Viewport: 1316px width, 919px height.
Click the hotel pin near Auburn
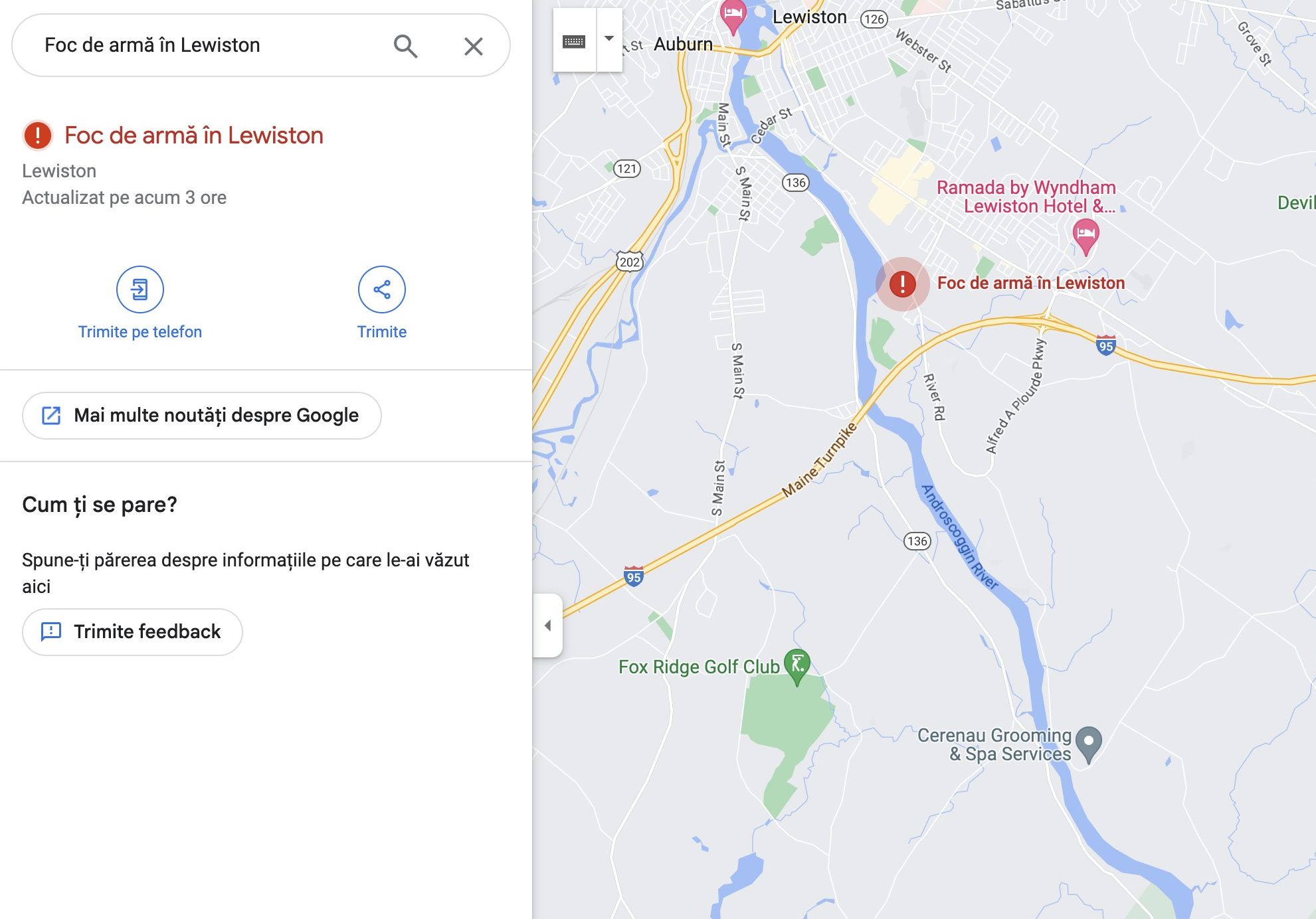pyautogui.click(x=733, y=17)
